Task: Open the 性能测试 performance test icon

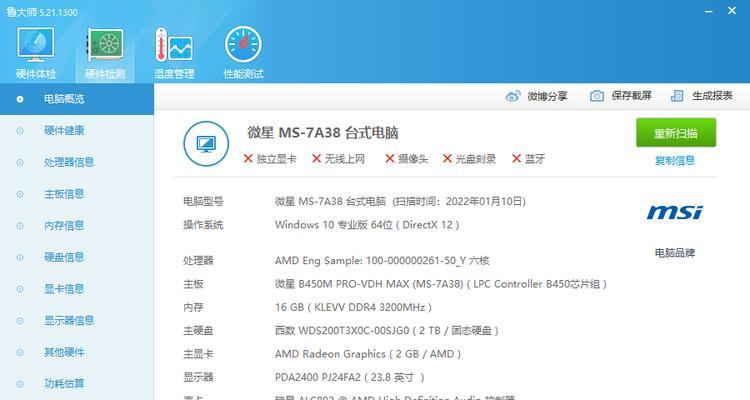Action: 243,45
